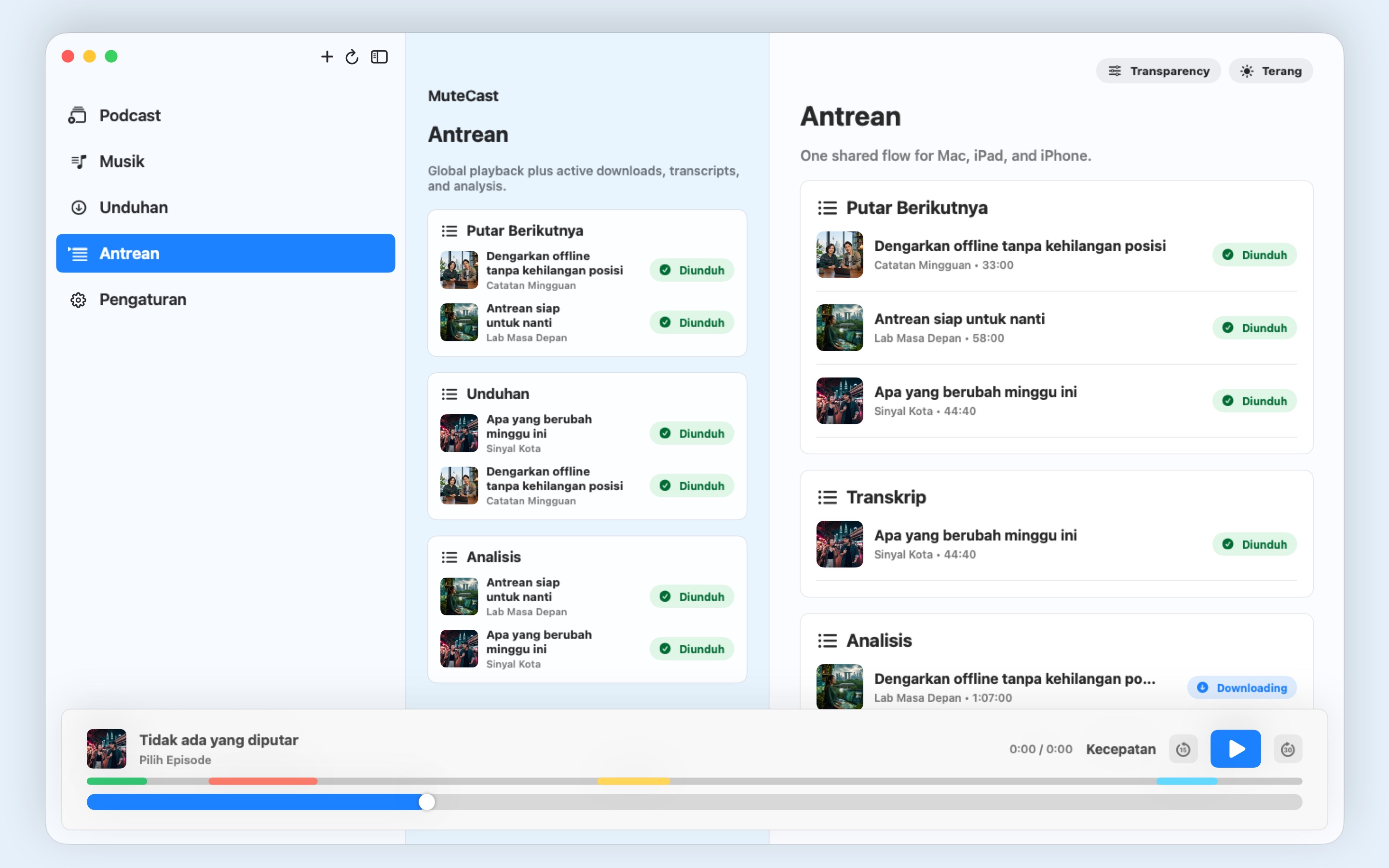Open Podcast in the sidebar
1389x868 pixels.
(x=226, y=115)
